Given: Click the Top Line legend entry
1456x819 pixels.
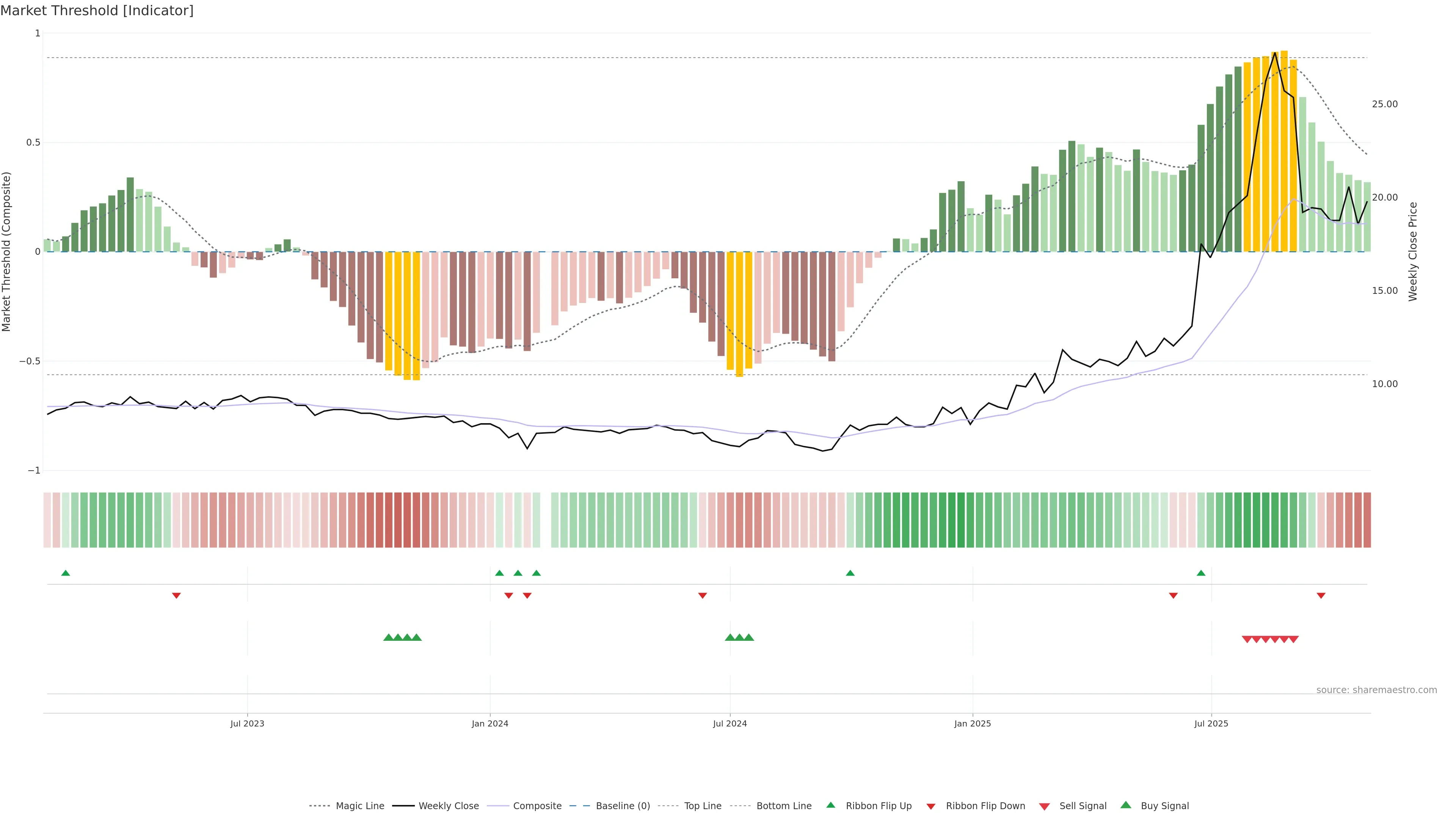Looking at the screenshot, I should tap(703, 806).
